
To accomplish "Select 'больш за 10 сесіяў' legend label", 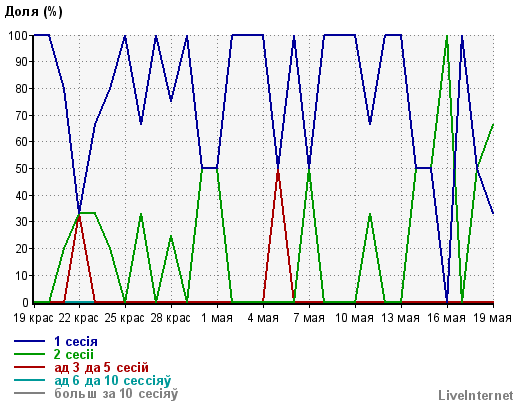I will click(x=116, y=393).
